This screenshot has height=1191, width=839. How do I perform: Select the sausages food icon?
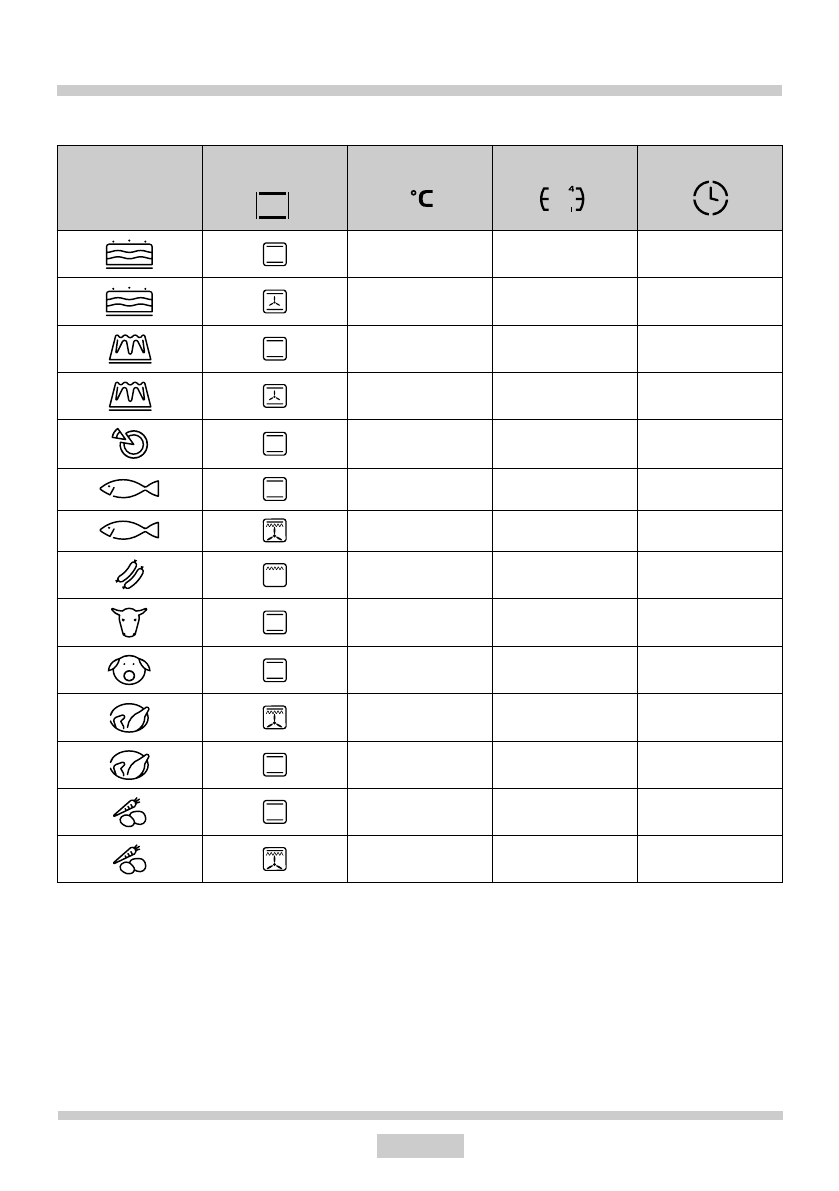129,575
